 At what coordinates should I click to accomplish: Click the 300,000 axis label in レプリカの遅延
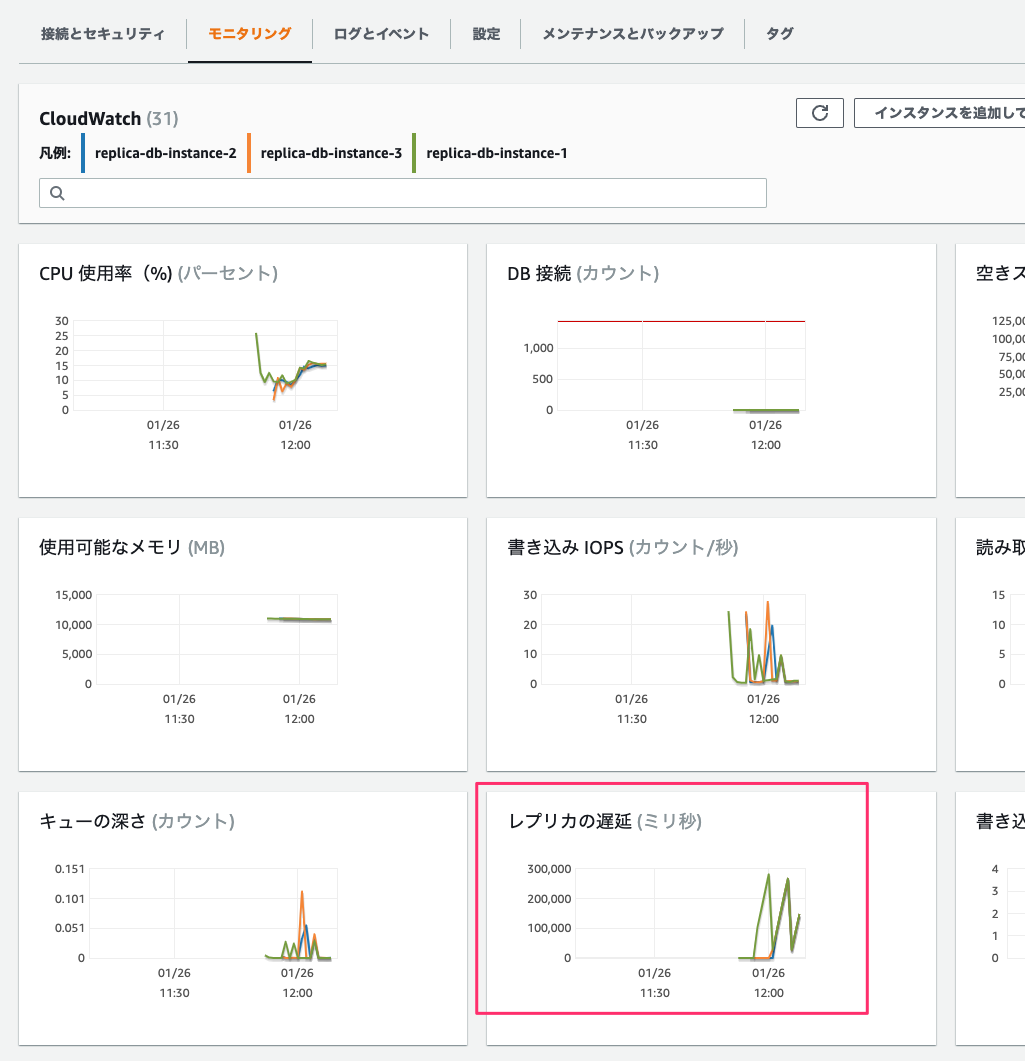click(549, 869)
